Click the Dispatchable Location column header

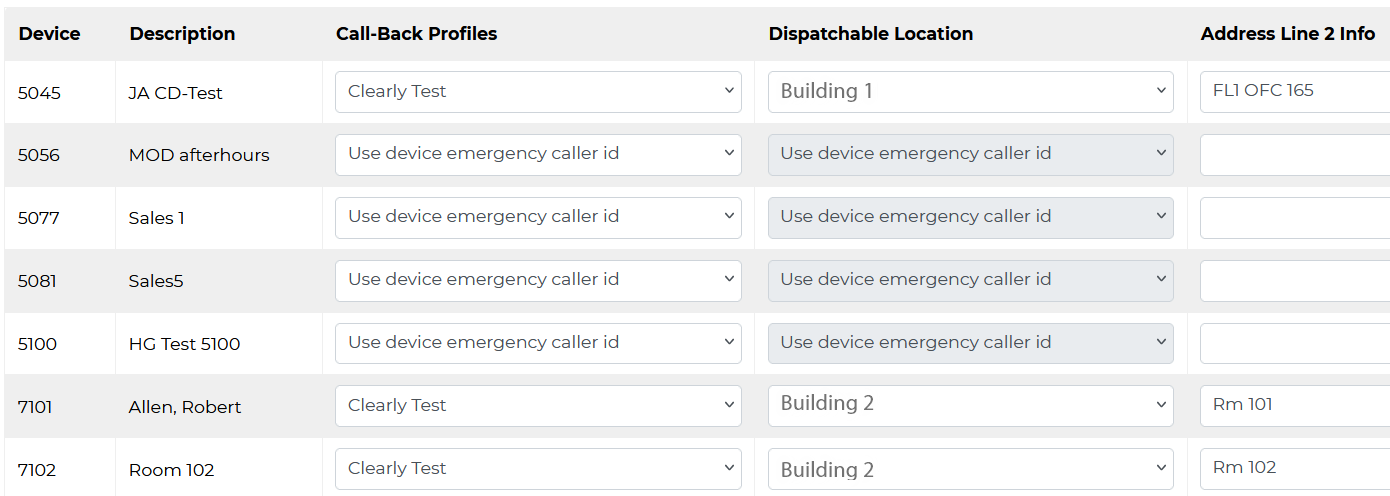click(x=870, y=34)
